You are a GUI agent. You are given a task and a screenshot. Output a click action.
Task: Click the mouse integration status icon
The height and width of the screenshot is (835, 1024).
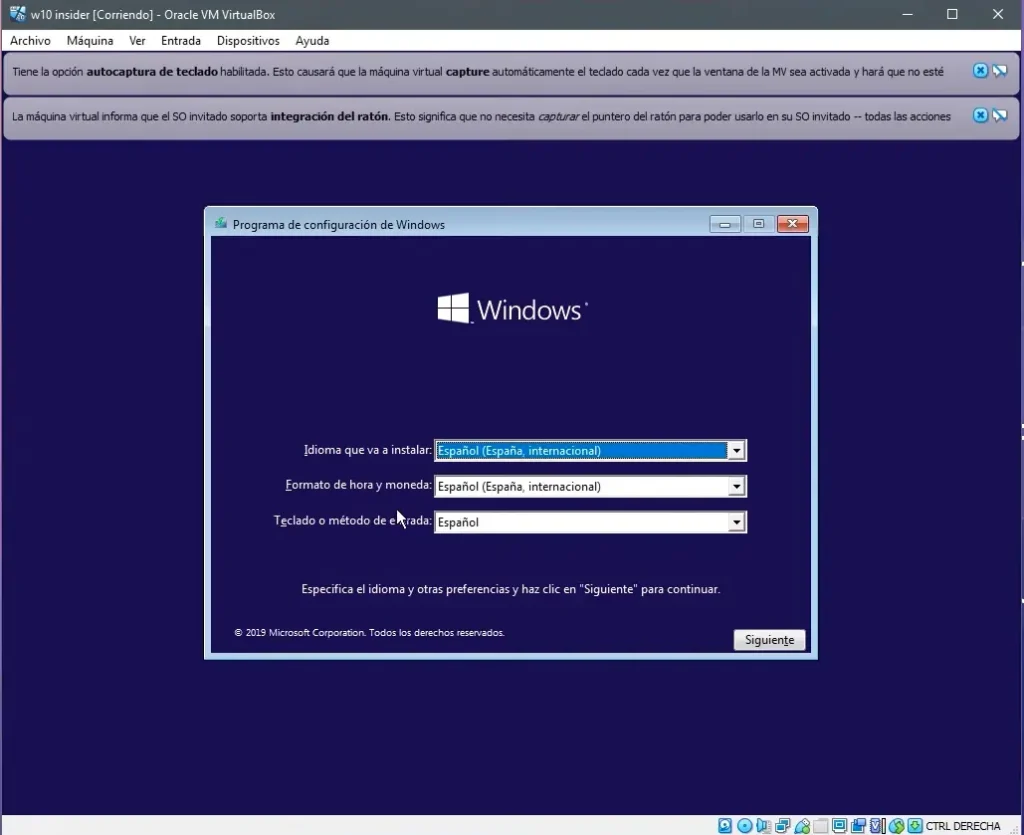coord(896,826)
